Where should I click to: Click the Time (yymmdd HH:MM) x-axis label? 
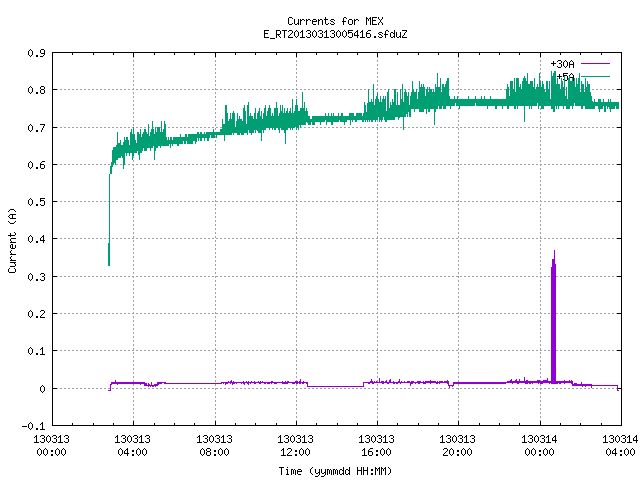[x=335, y=471]
